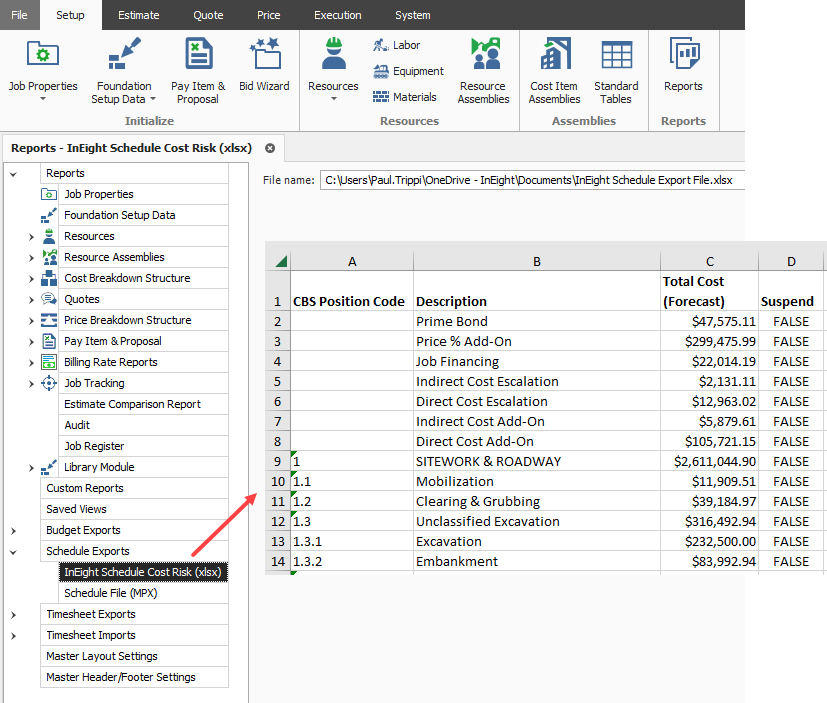Screen dimensions: 827x703
Task: Switch to the Estimate ribbon tab
Action: coord(138,14)
